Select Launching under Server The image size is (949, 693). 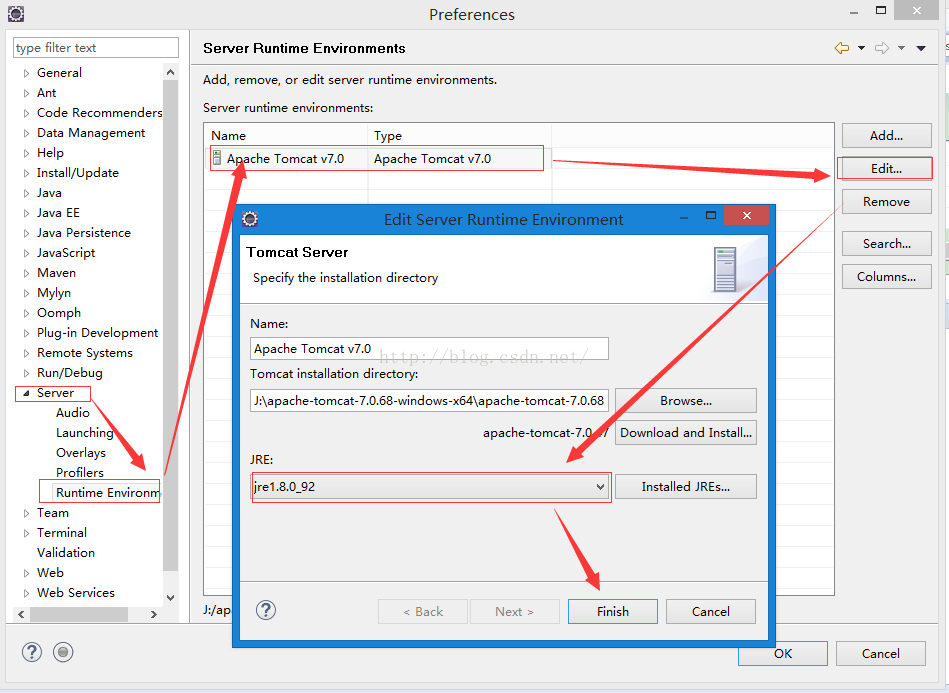[85, 432]
